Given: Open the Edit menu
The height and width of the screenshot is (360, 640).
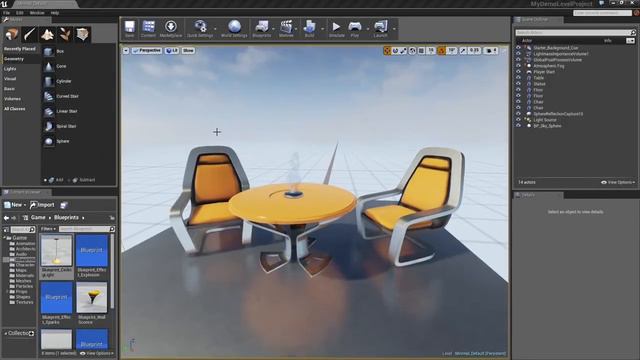Looking at the screenshot, I should pyautogui.click(x=20, y=13).
